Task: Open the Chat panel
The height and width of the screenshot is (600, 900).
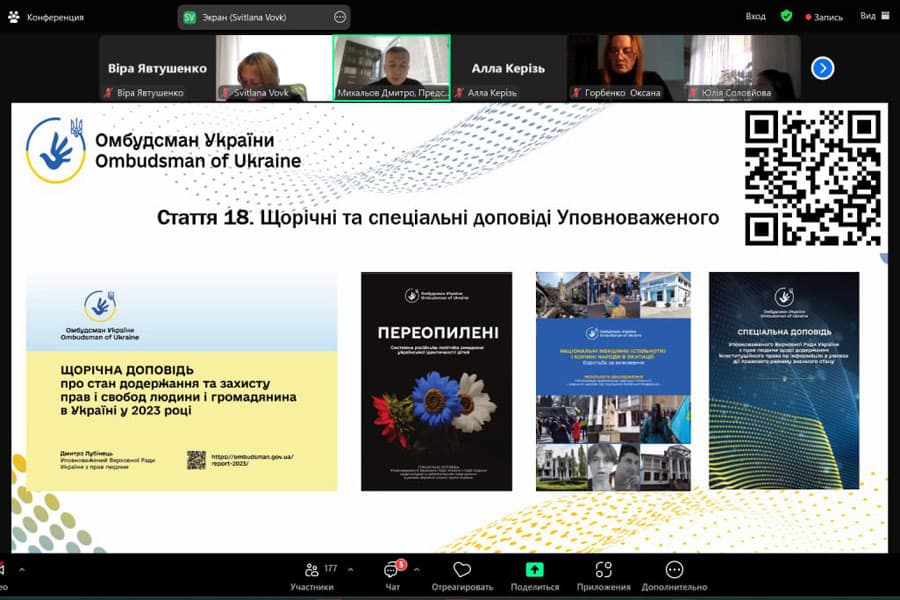Action: 393,576
